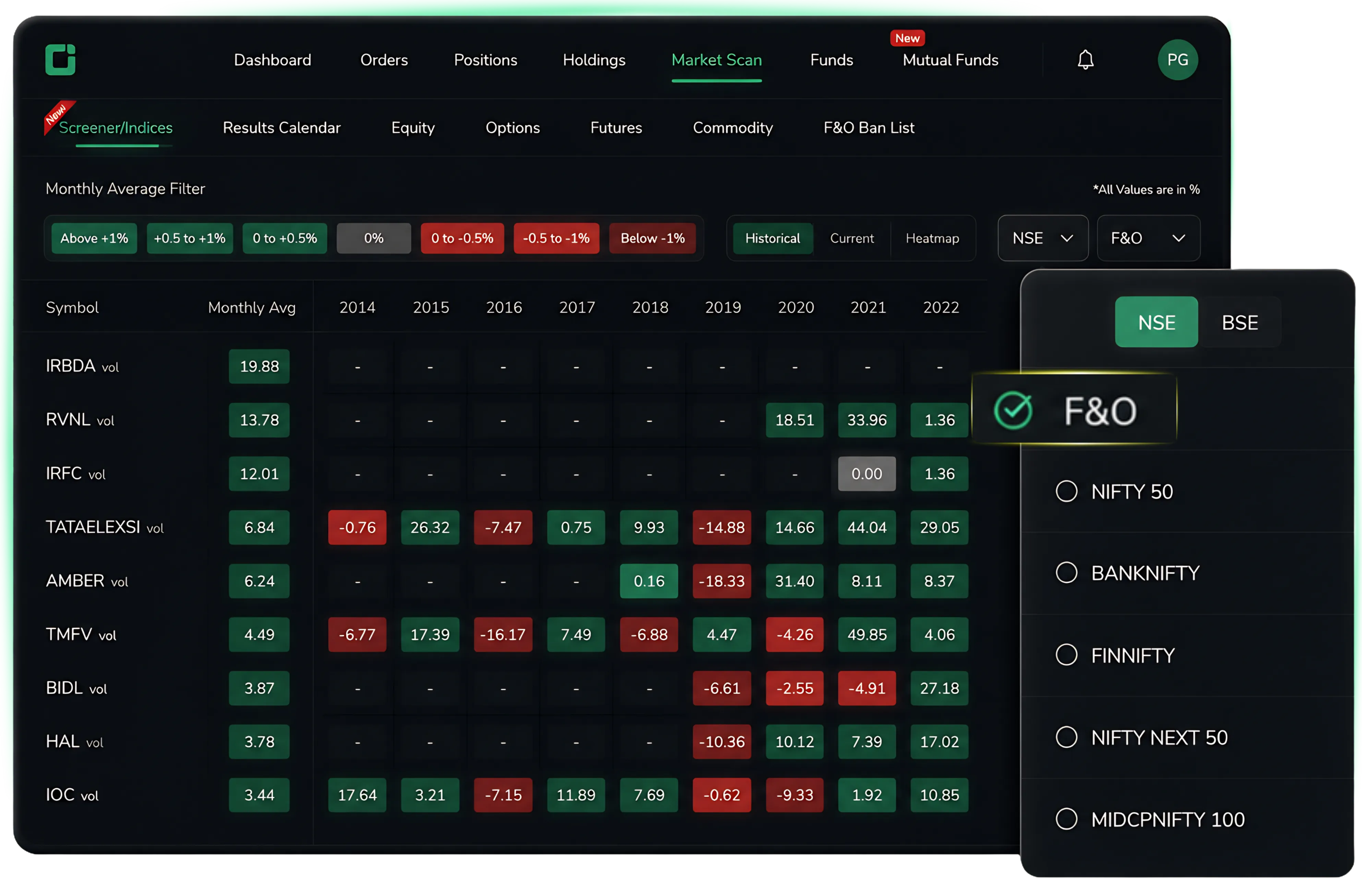The width and height of the screenshot is (1362, 896).
Task: Click the green app logo icon
Action: click(60, 60)
